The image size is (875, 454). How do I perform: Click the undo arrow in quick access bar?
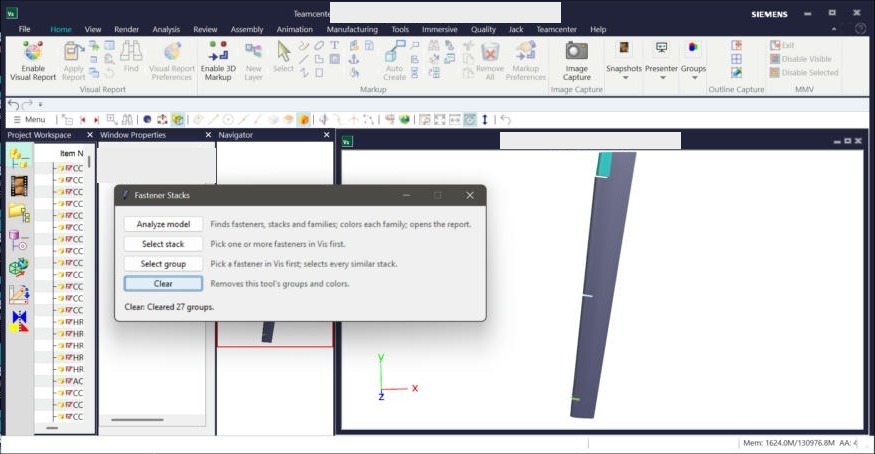click(13, 104)
